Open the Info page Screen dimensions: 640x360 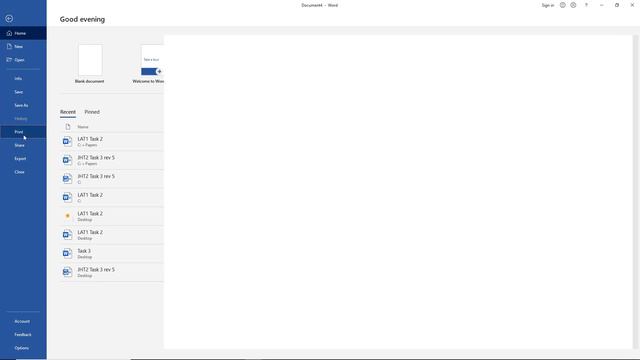tap(23, 78)
